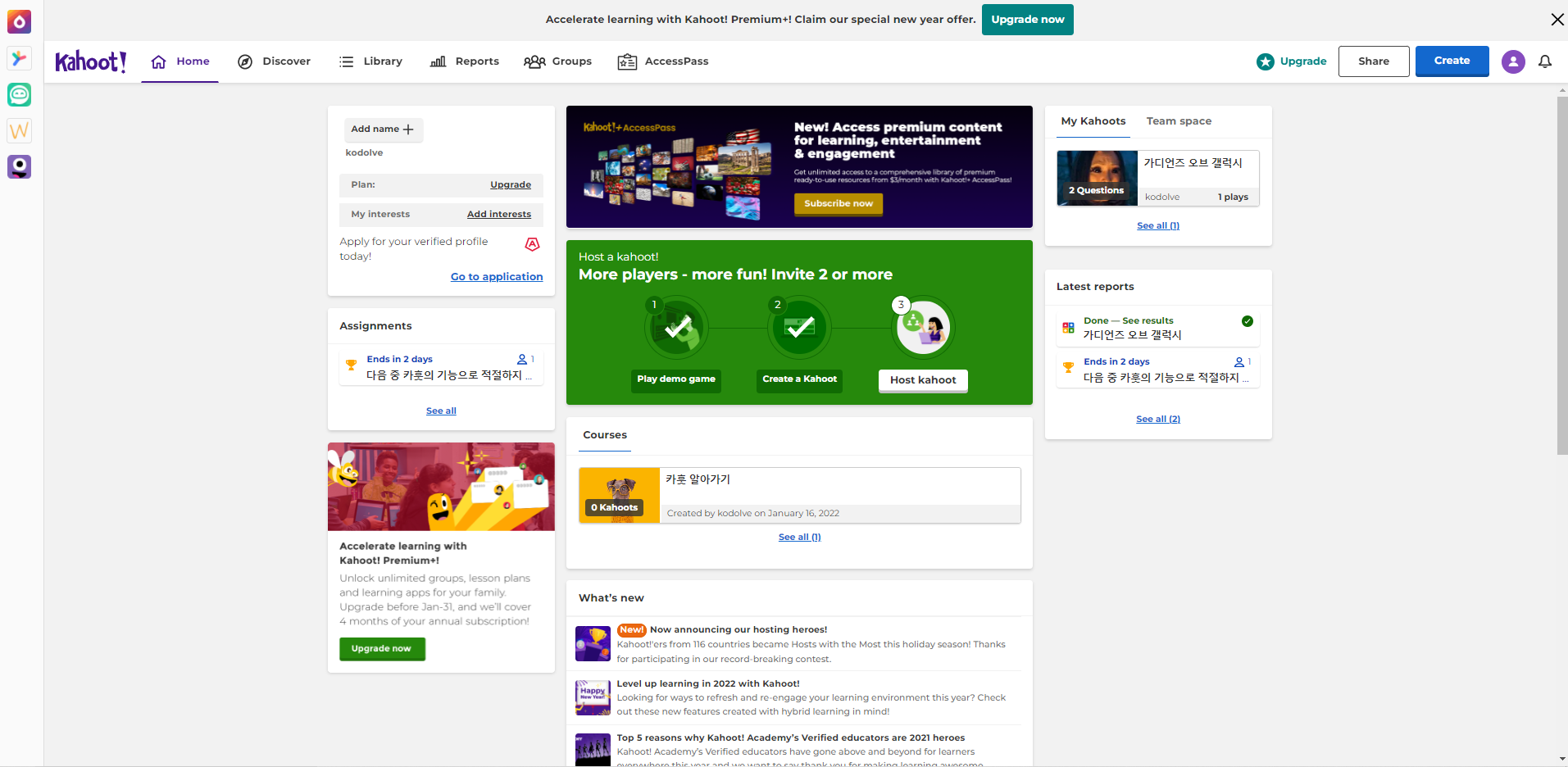This screenshot has height=767, width=1568.
Task: Click the step 2 create kahoot circle
Action: (800, 328)
